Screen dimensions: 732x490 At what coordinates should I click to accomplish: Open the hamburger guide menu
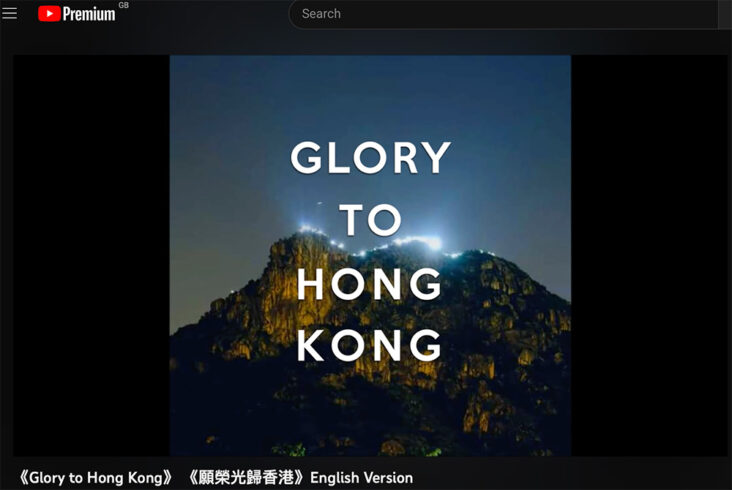point(9,13)
